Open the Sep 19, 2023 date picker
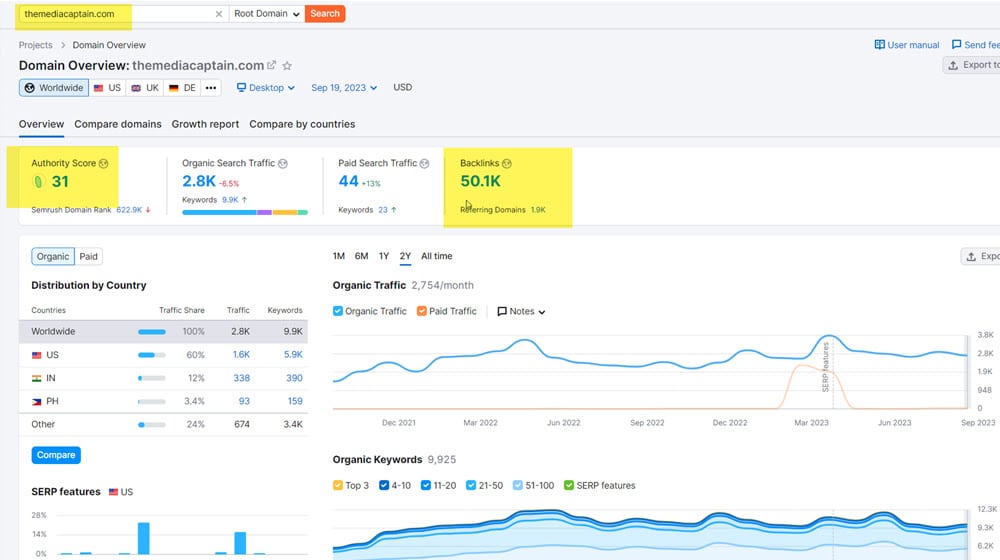1000x560 pixels. point(344,88)
